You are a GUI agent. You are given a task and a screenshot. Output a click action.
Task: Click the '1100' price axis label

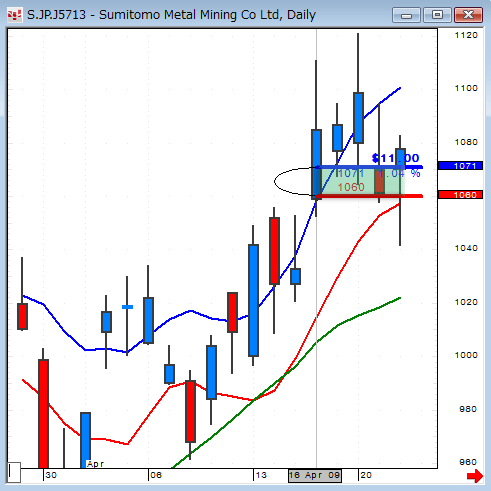(x=466, y=88)
